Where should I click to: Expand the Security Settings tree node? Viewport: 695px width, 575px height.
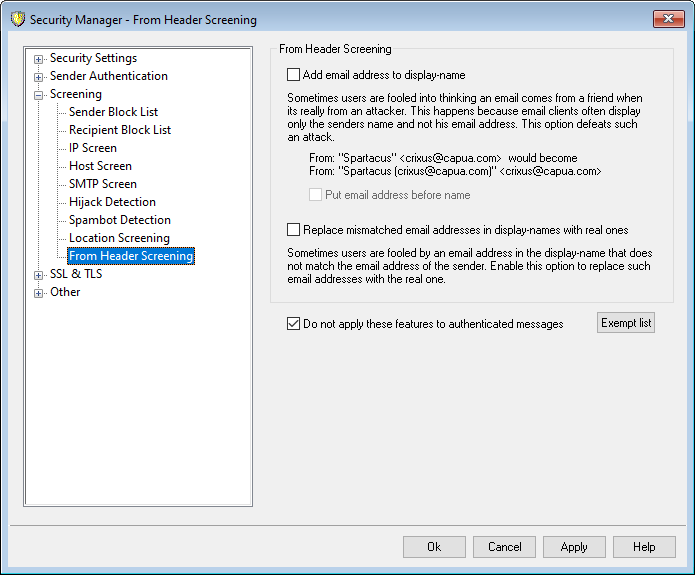(39, 59)
